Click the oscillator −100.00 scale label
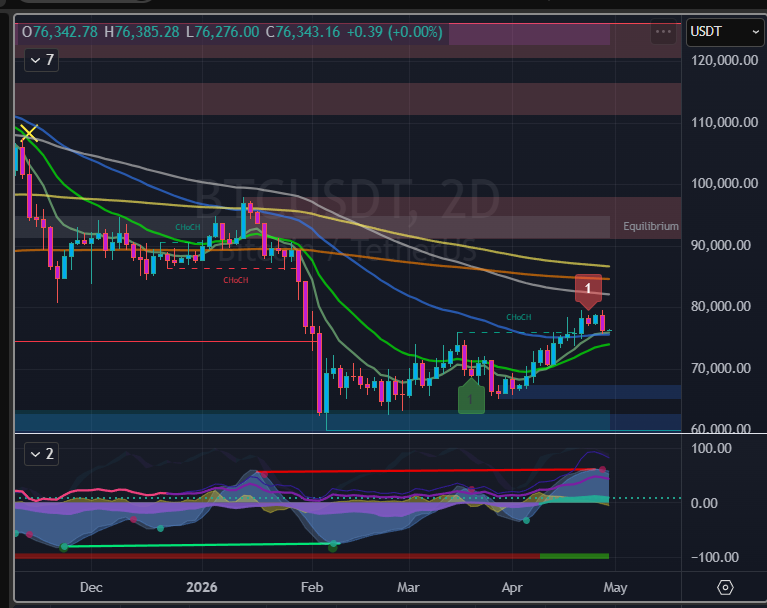The width and height of the screenshot is (767, 608). (715, 557)
